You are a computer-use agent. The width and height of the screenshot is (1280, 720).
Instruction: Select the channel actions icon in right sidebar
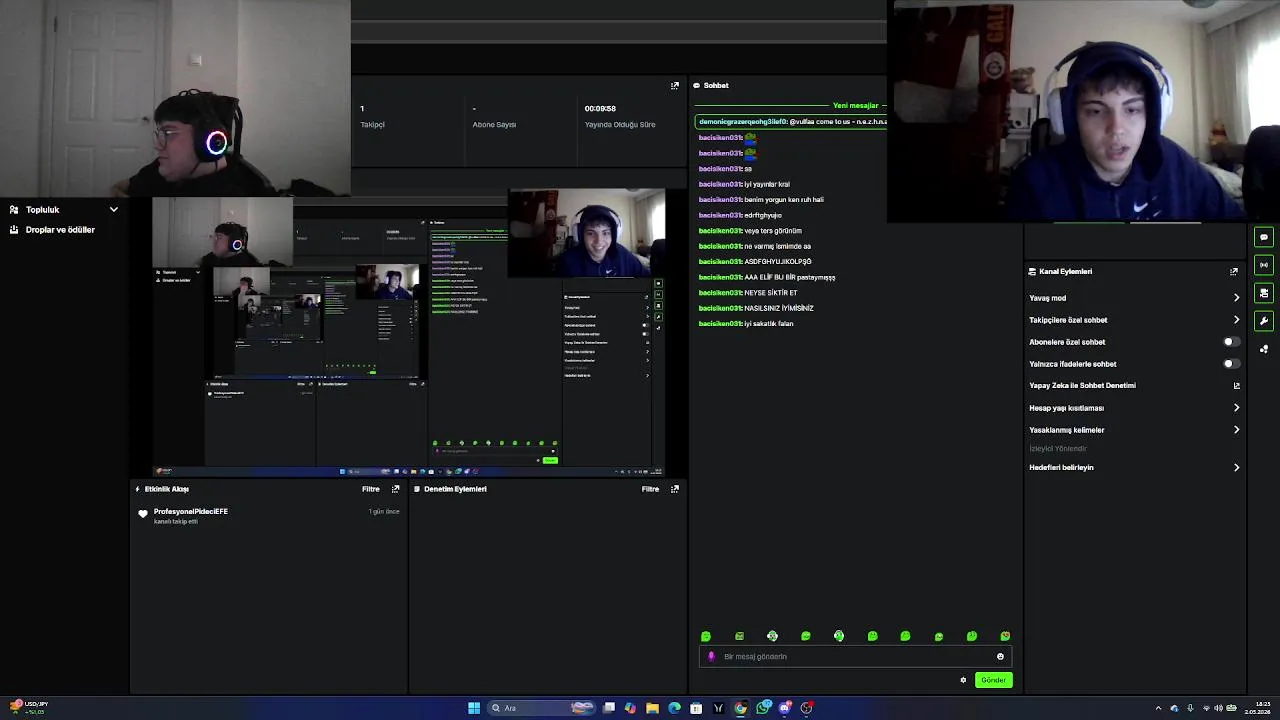(x=1264, y=293)
